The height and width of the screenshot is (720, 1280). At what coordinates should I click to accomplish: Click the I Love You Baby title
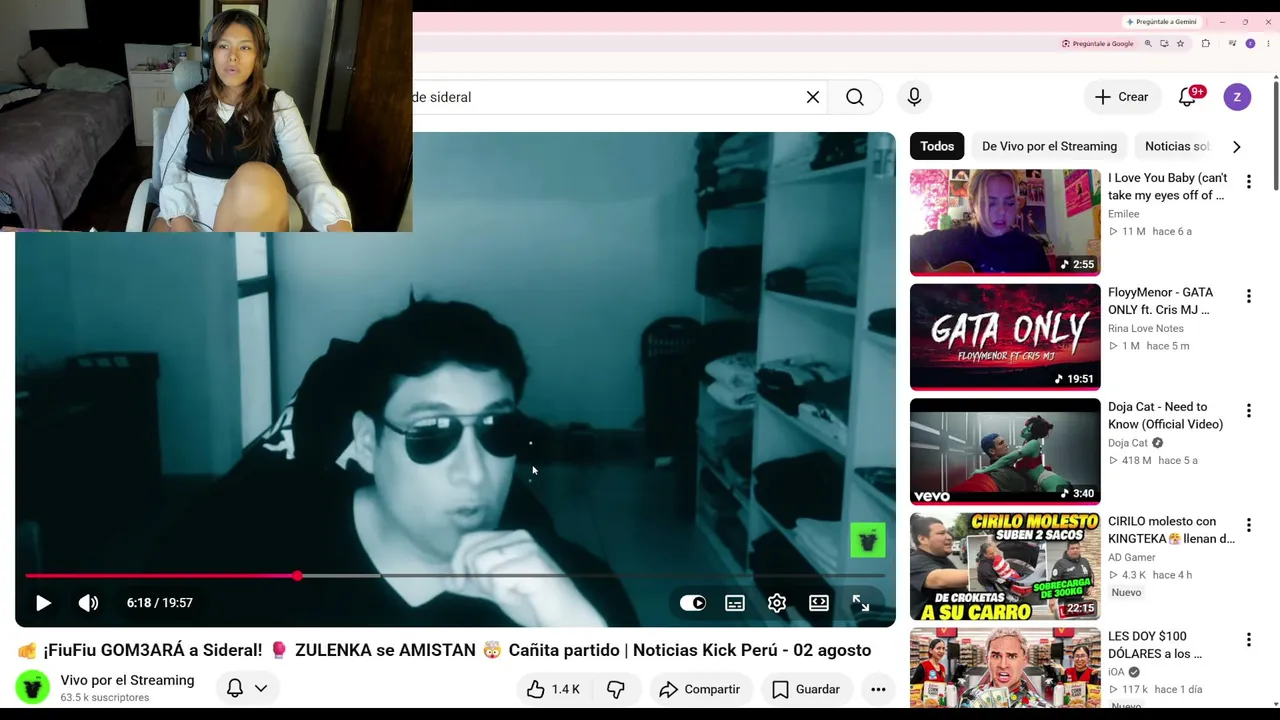point(1167,186)
